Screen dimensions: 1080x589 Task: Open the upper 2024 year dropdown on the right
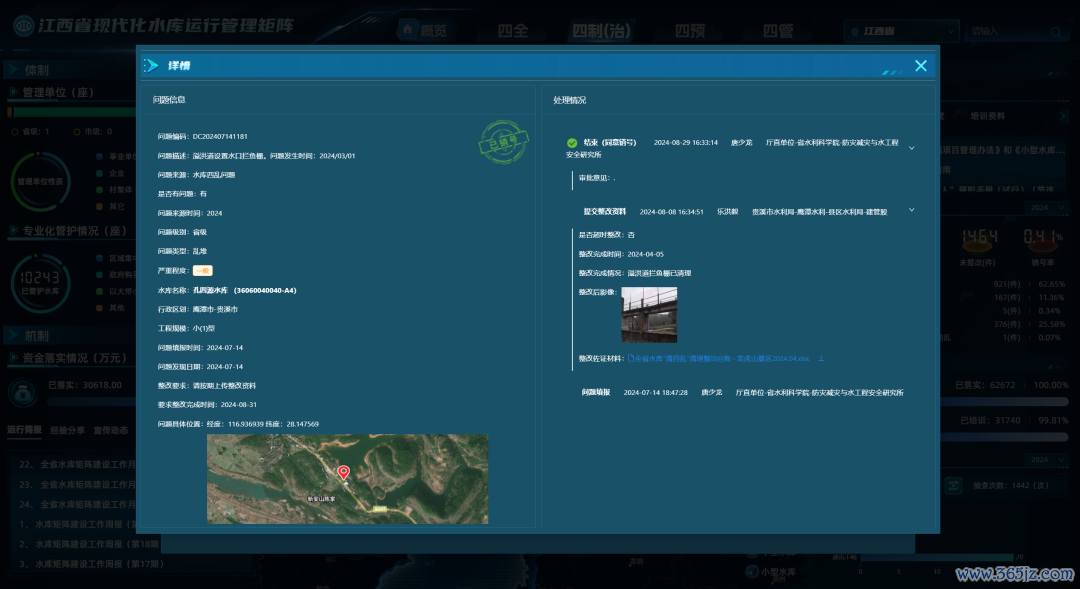click(x=1047, y=207)
